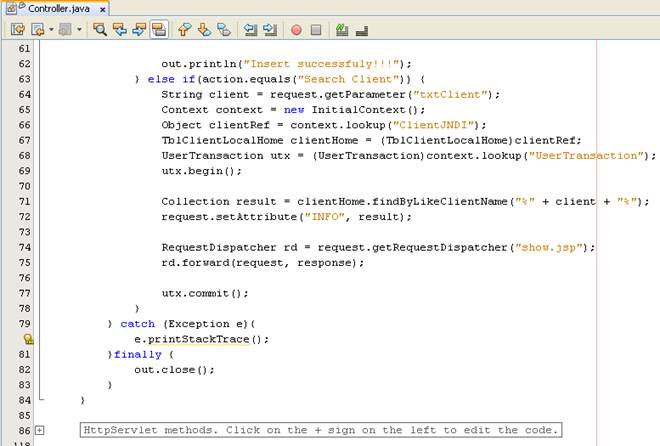Click the first toolbar icon left of Back

[x=18, y=29]
